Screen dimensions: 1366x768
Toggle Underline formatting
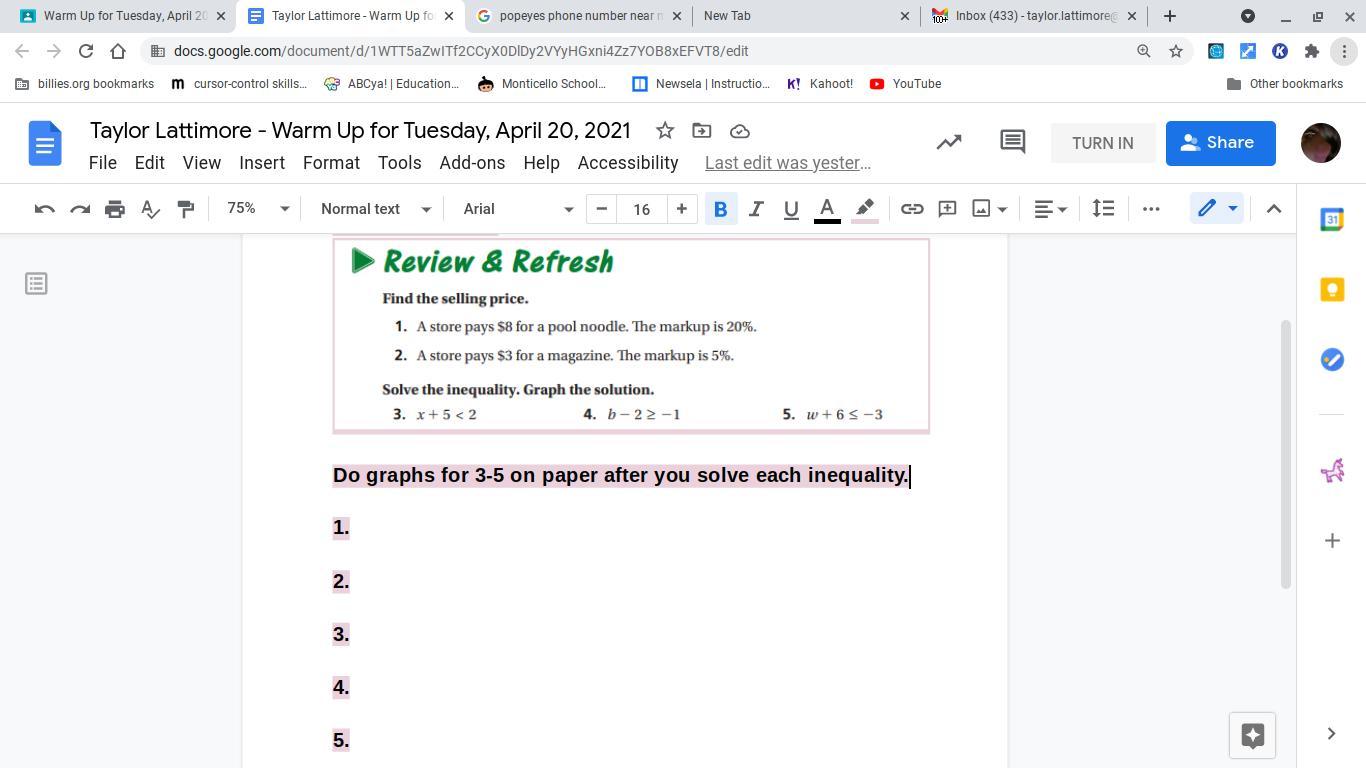(791, 209)
